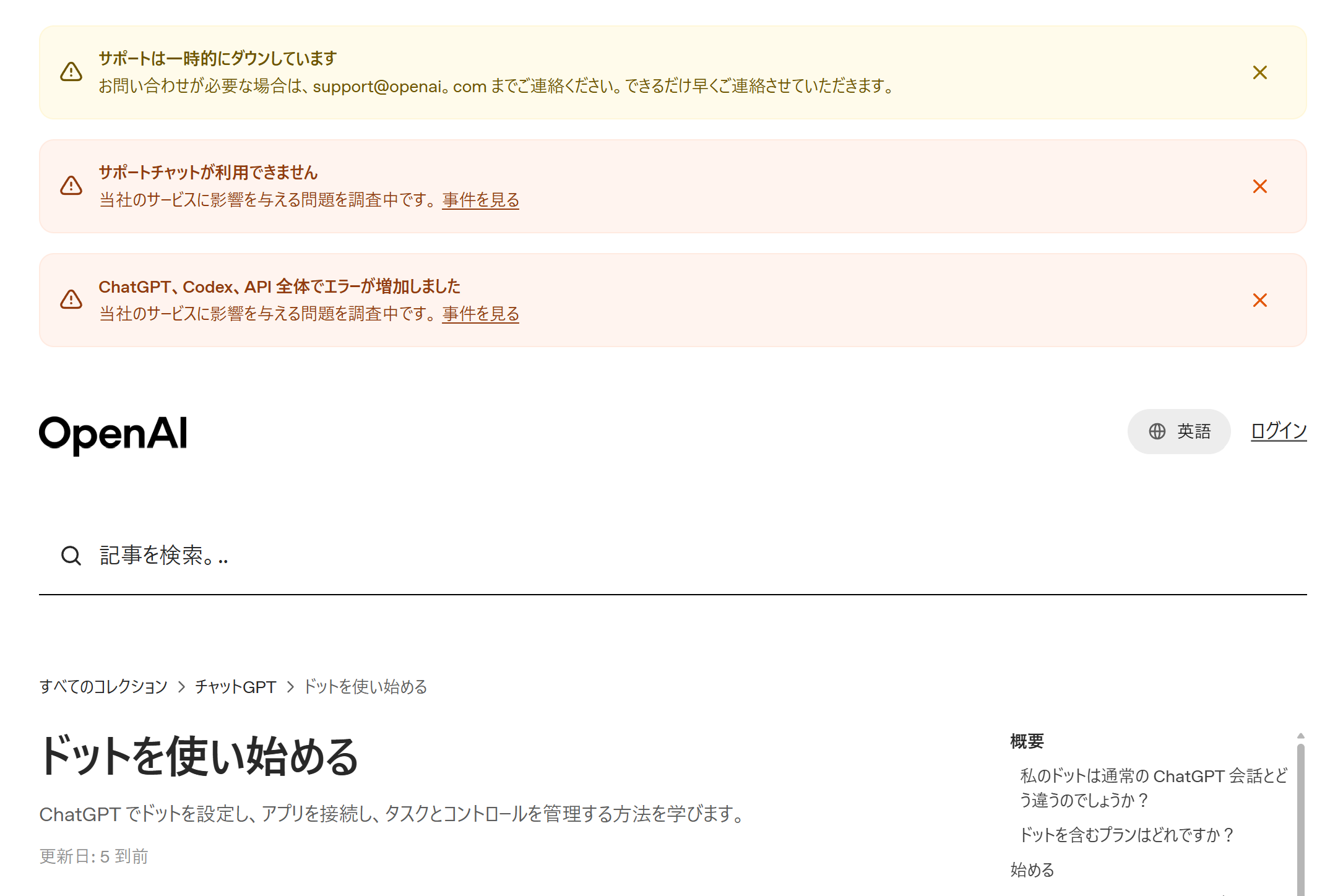Open the 英語 language selector

1178,431
